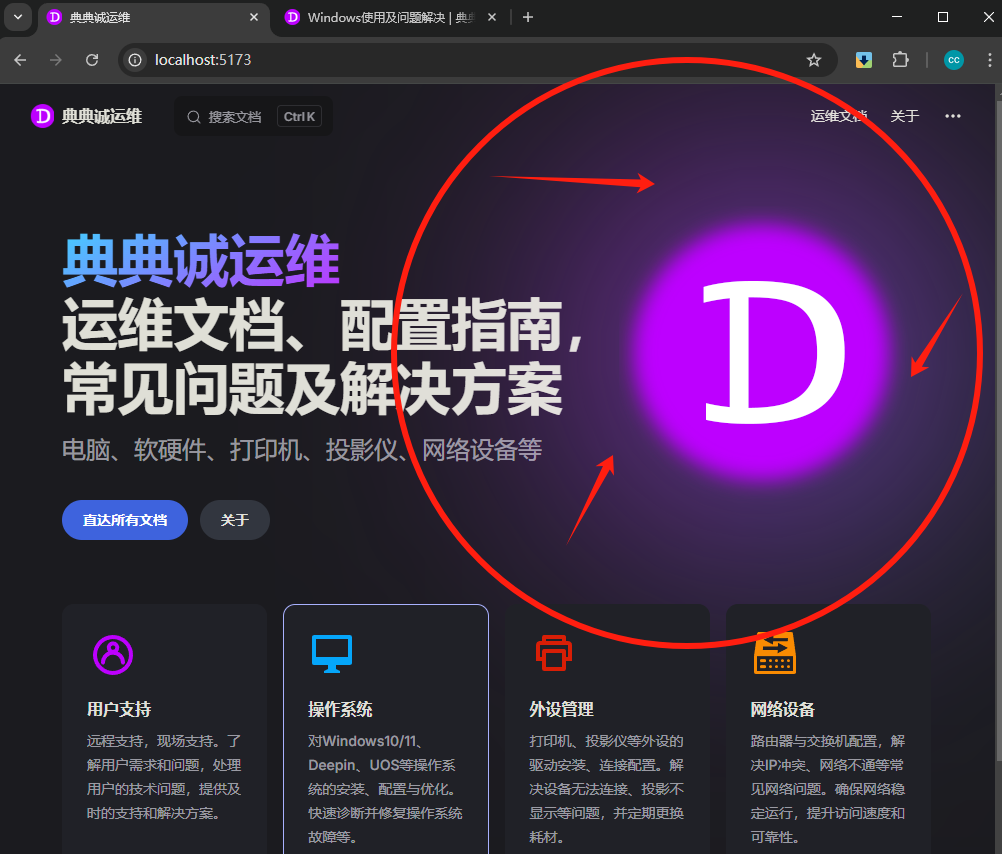Image resolution: width=1002 pixels, height=854 pixels.
Task: Click the 电脑、软硬件、打印机 tagline text
Action: (x=302, y=450)
